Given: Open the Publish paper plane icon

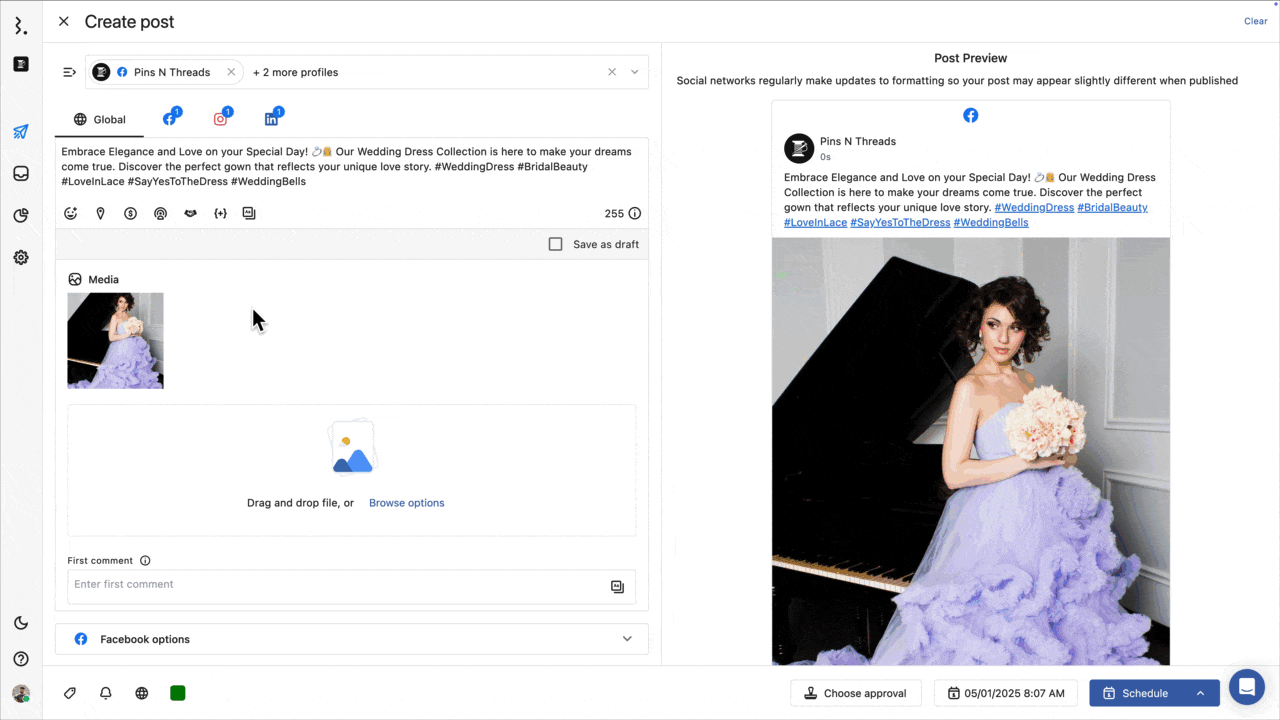Looking at the screenshot, I should pos(21,132).
